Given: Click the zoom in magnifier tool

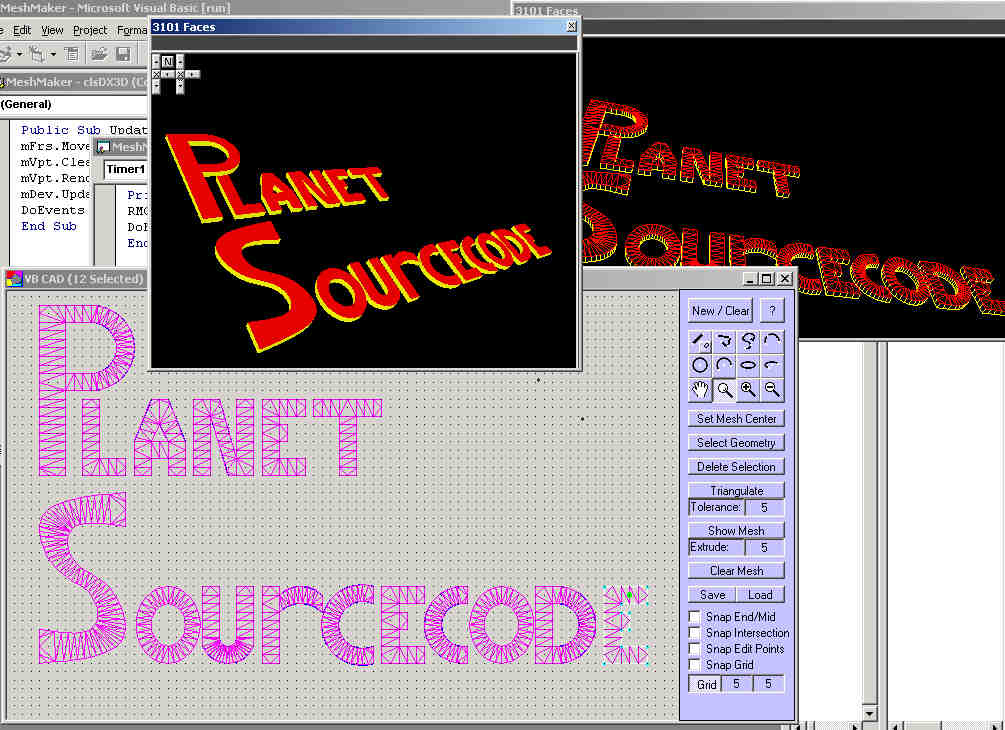Looking at the screenshot, I should click(x=748, y=390).
